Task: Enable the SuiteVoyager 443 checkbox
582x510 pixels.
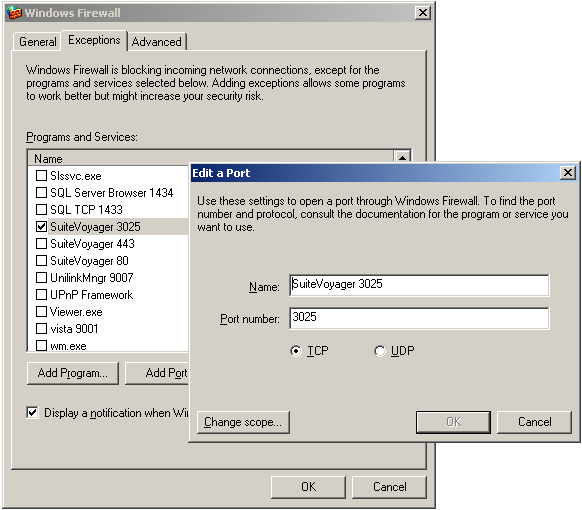Action: (41, 243)
